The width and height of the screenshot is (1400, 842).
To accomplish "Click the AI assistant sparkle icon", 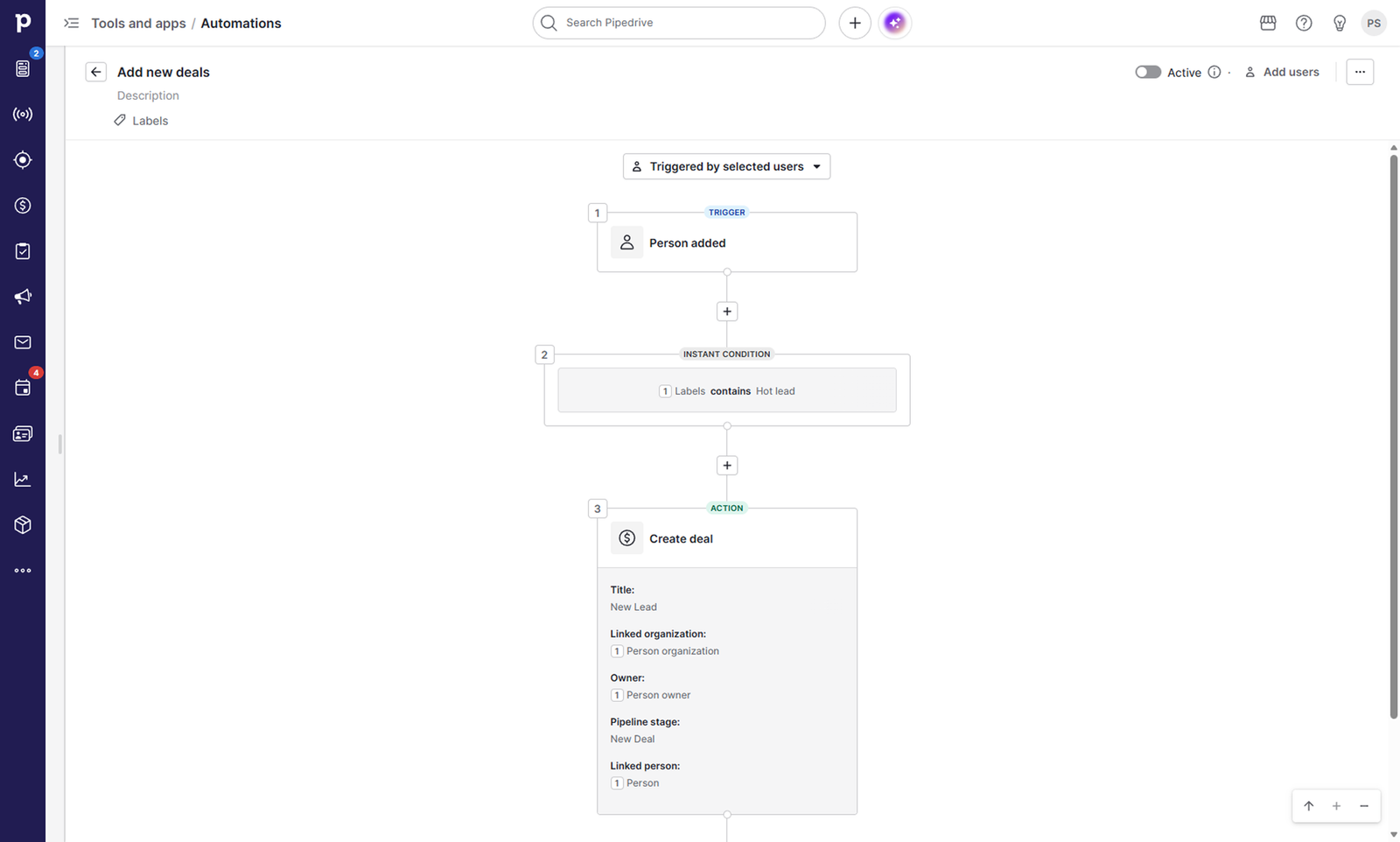I will [894, 23].
